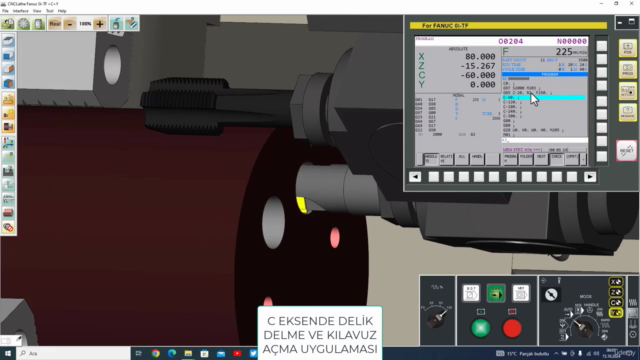The height and width of the screenshot is (360, 640).
Task: Click the Real speed button
Action: (x=55, y=24)
